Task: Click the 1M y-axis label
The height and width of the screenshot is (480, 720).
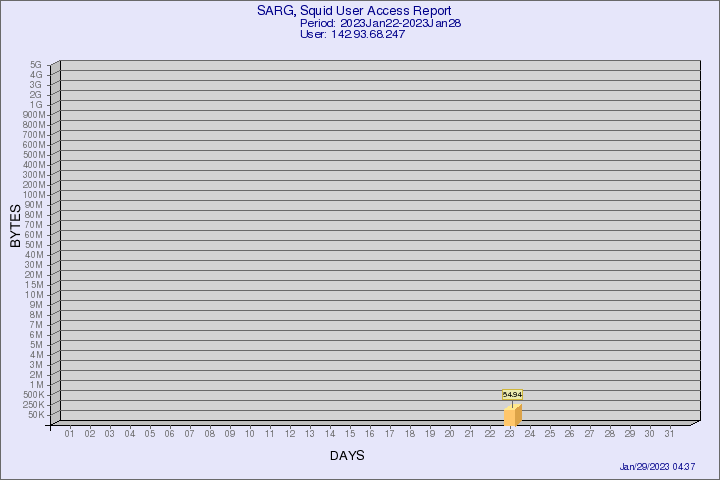Action: 36,385
